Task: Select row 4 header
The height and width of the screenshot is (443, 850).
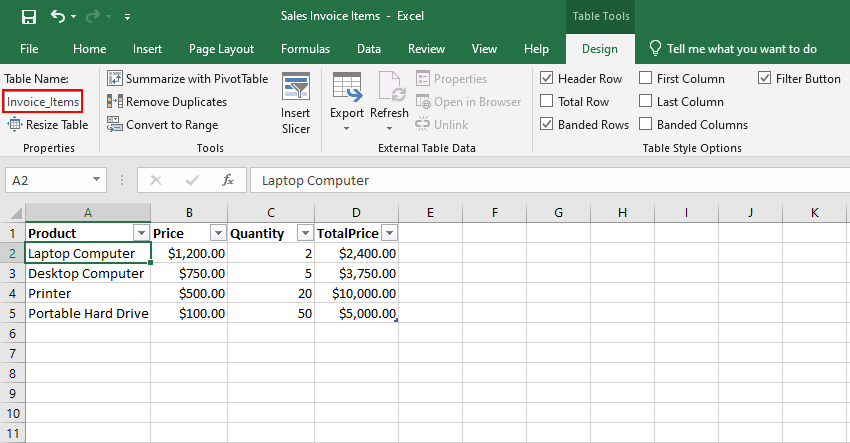Action: tap(12, 293)
